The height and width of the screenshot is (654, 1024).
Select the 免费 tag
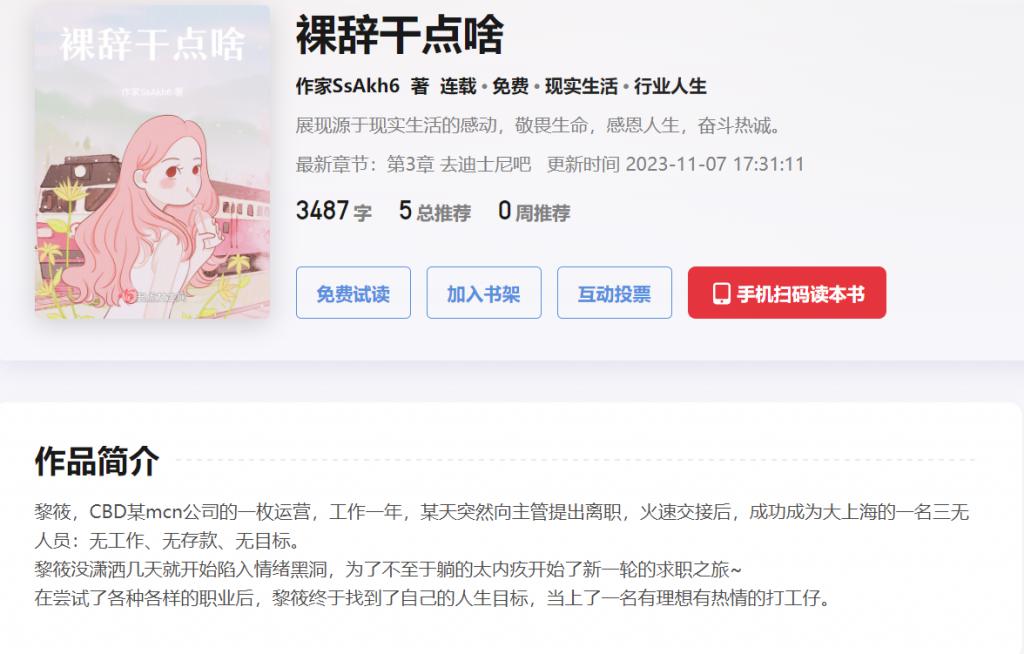click(x=510, y=86)
